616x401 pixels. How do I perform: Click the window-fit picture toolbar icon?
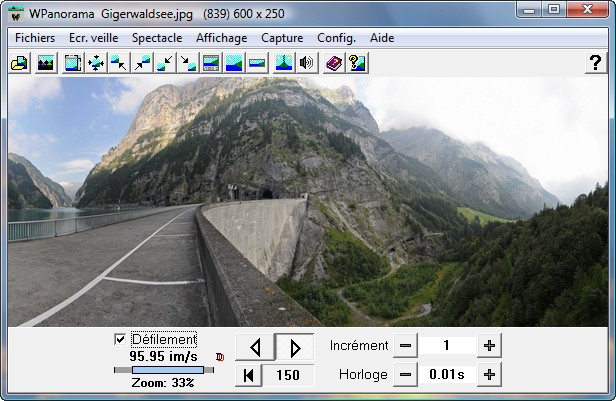pyautogui.click(x=73, y=63)
